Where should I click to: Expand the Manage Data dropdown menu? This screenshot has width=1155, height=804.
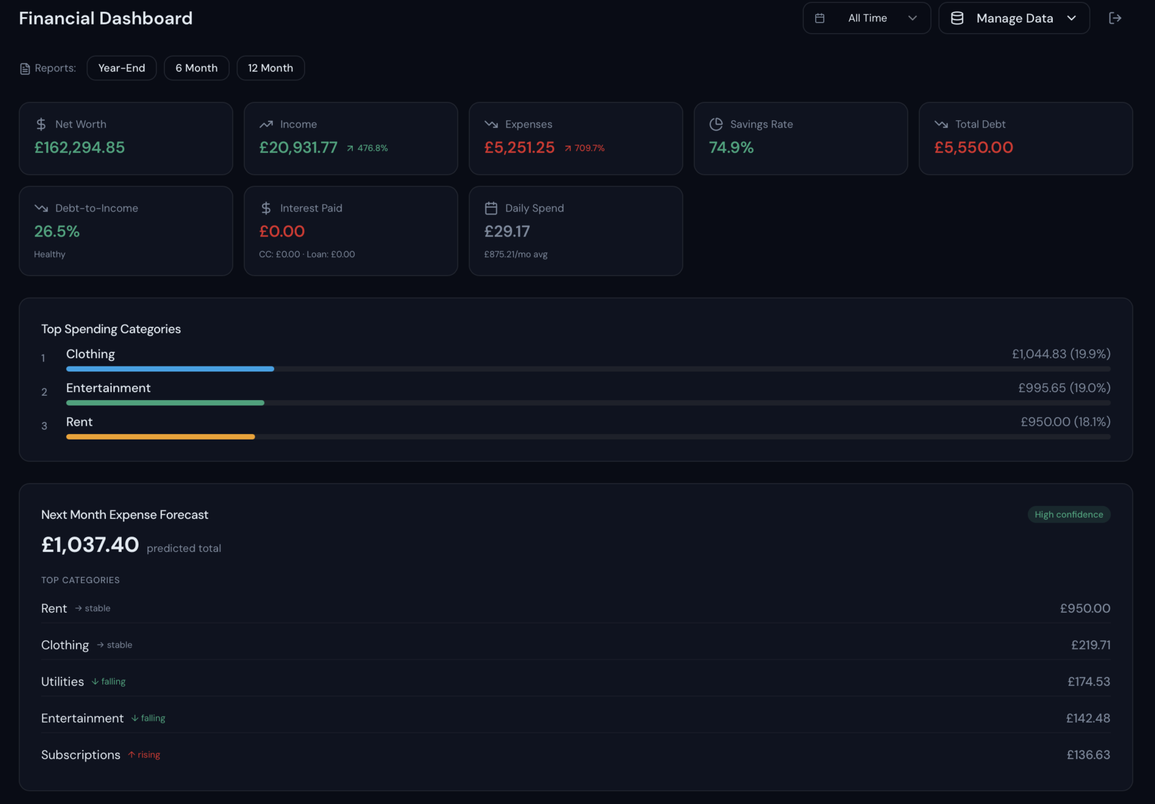coord(1014,18)
